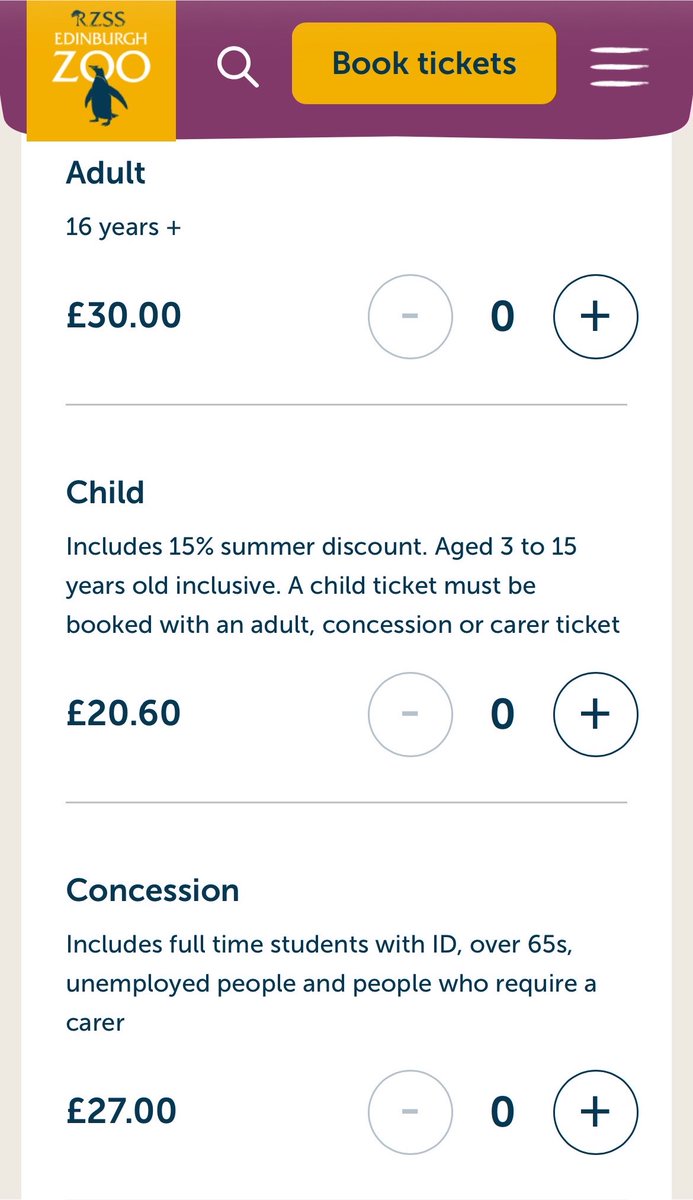Add a Child ticket using plus icon
Screen dimensions: 693x1200
point(595,714)
